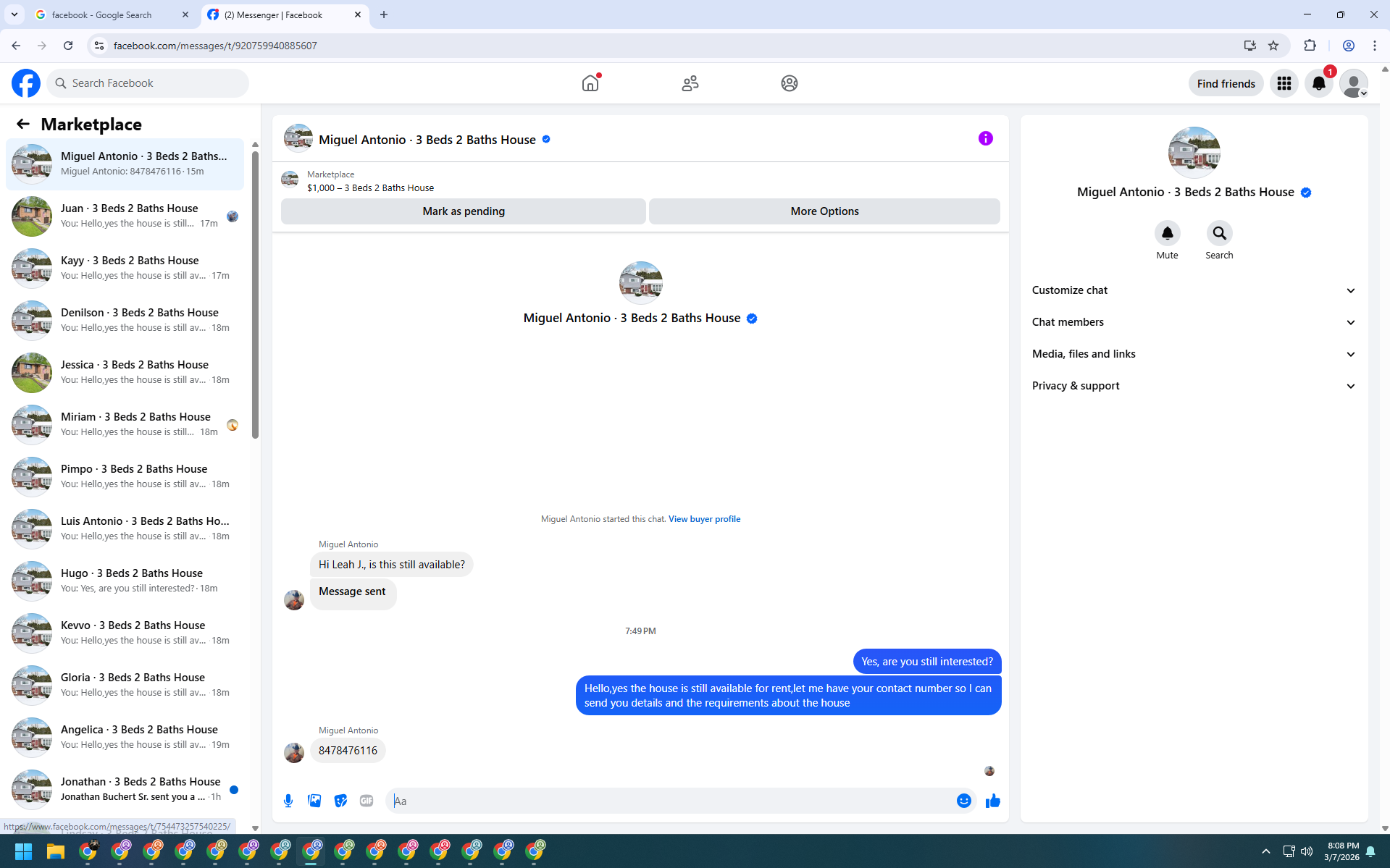Open the Chrome profile icon
Screen dimensions: 1390x868
pos(1349,46)
